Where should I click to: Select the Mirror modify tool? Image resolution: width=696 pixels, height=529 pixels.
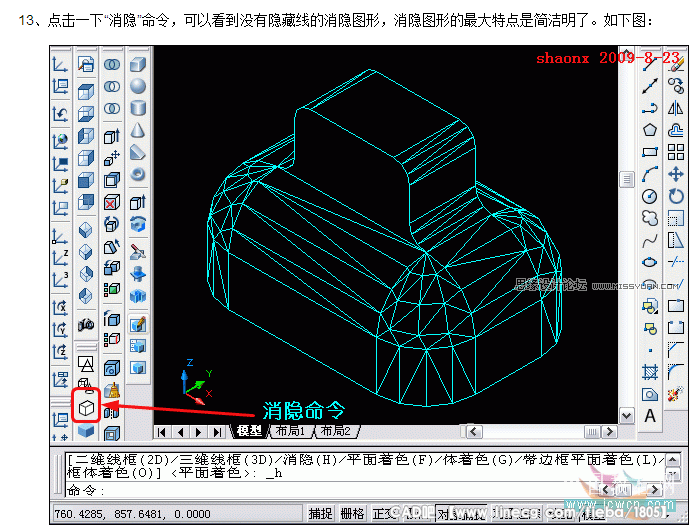[x=676, y=108]
